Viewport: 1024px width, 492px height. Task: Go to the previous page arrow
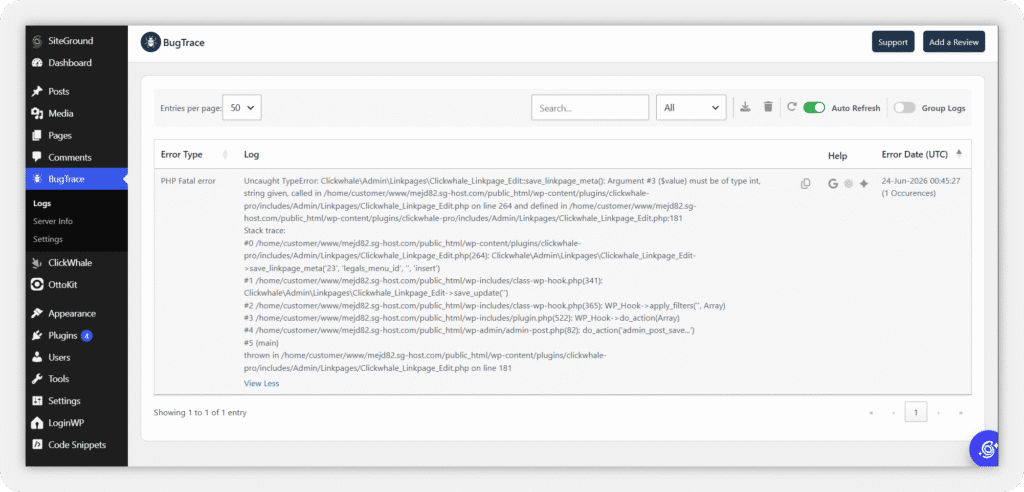893,413
